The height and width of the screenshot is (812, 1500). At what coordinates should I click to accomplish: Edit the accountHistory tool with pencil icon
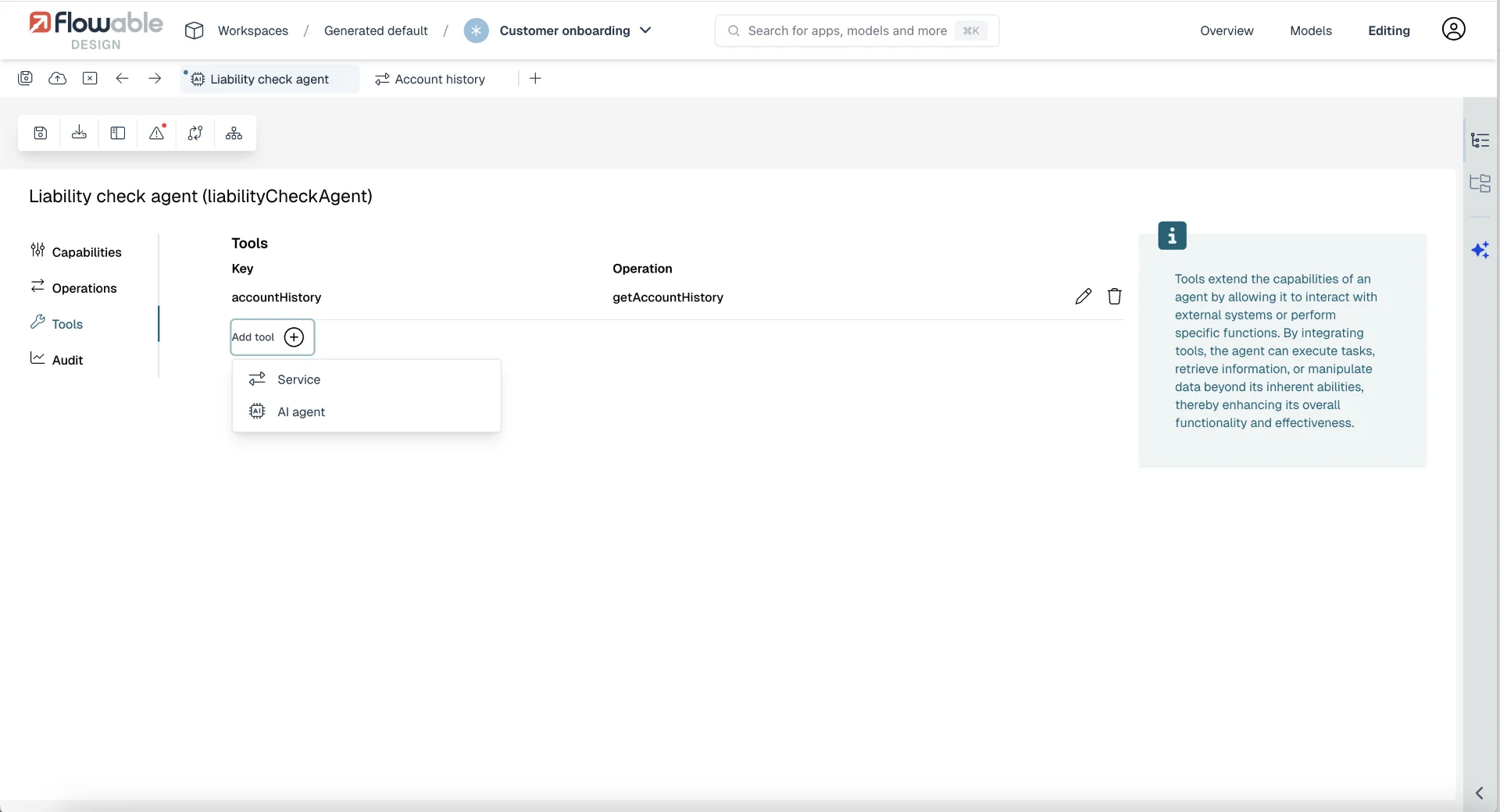1083,297
